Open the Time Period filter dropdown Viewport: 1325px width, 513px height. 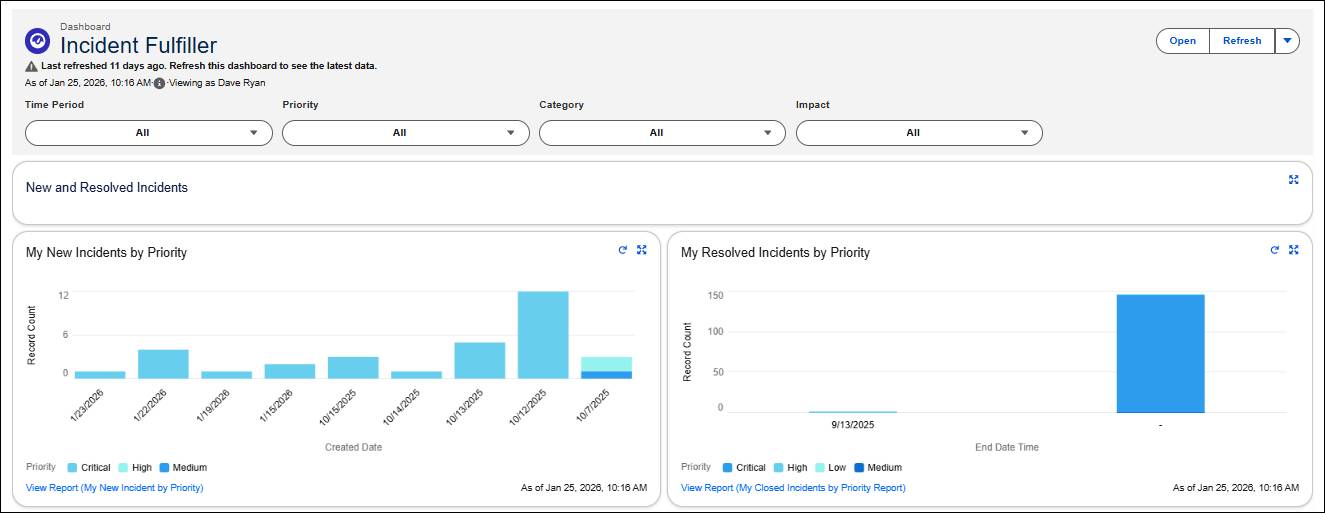(x=149, y=133)
